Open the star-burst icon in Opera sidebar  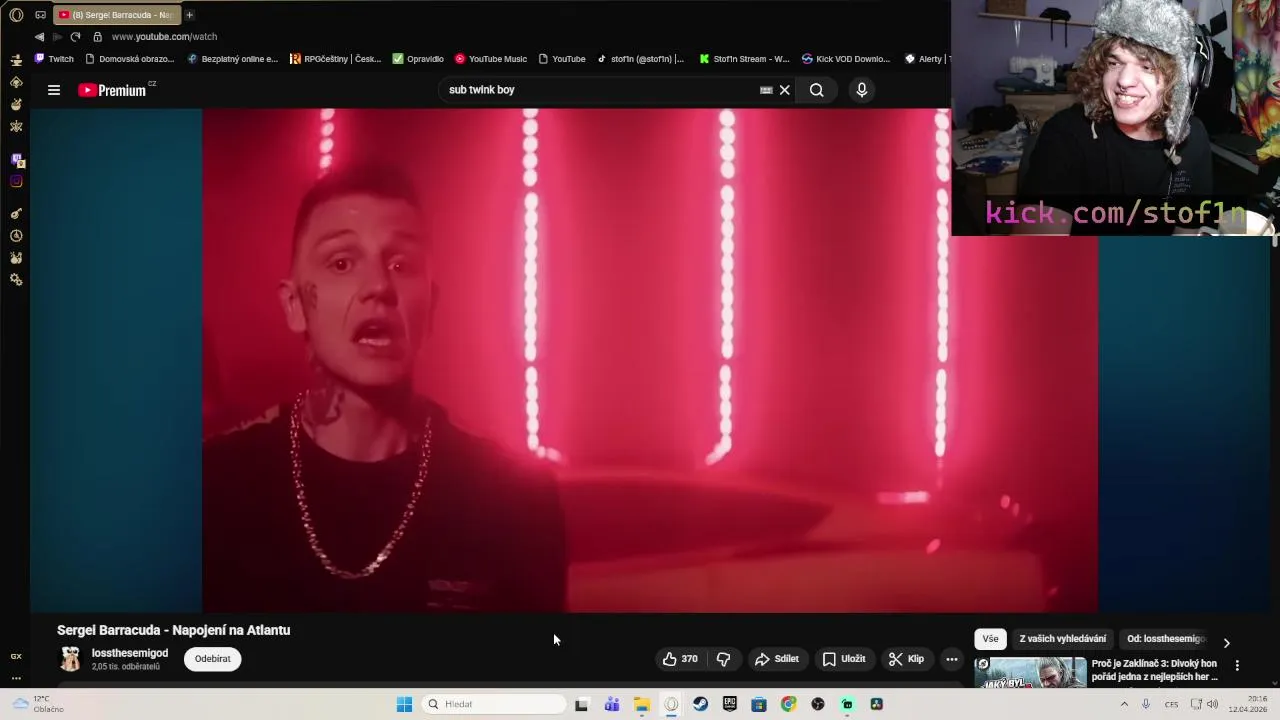point(16,126)
